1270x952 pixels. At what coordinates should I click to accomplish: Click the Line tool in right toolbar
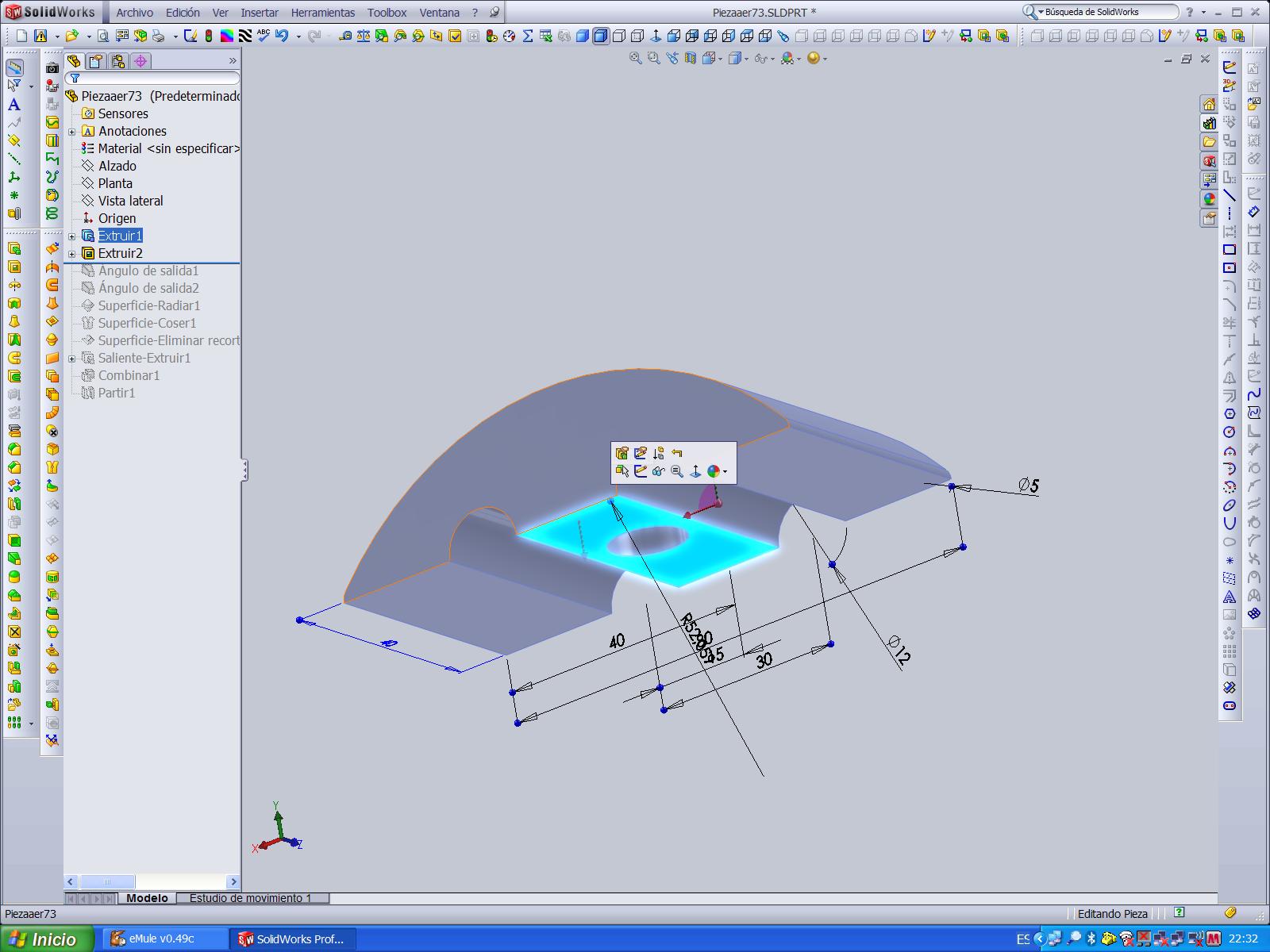point(1230,195)
